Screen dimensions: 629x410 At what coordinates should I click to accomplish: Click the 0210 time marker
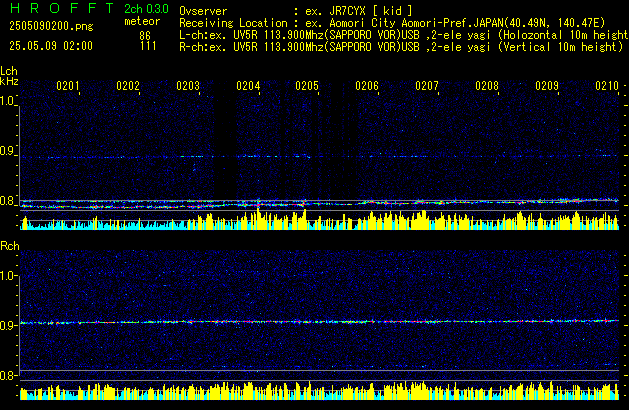pyautogui.click(x=607, y=86)
